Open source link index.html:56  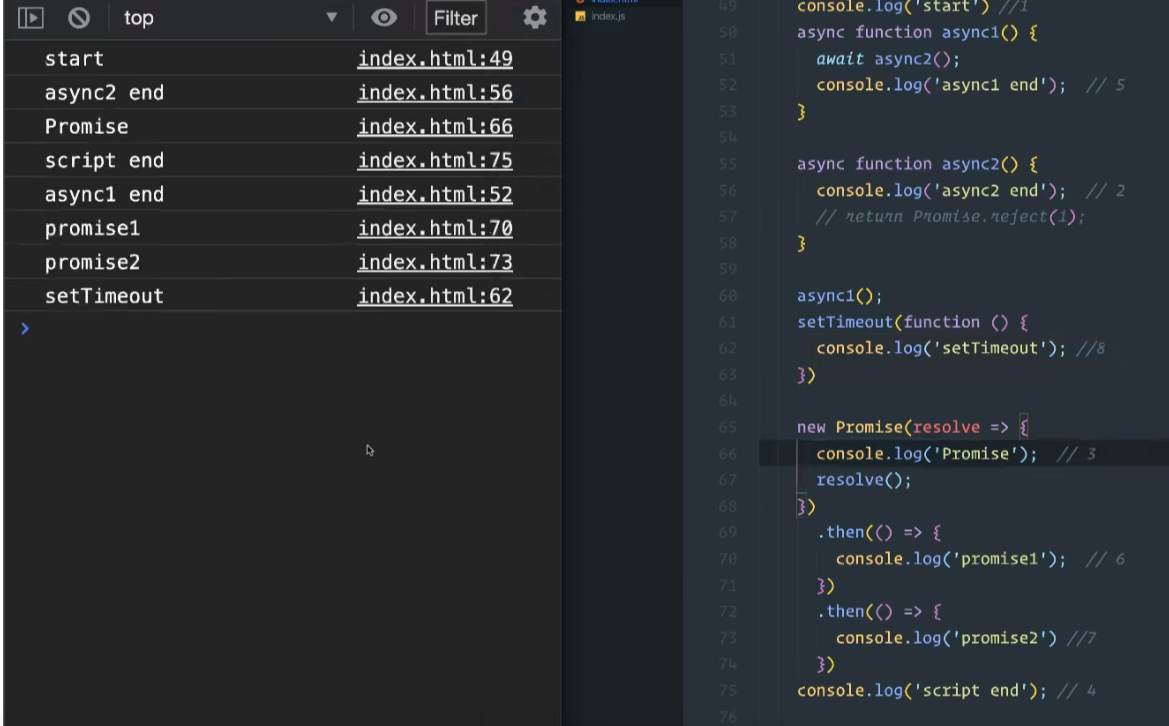pyautogui.click(x=435, y=93)
